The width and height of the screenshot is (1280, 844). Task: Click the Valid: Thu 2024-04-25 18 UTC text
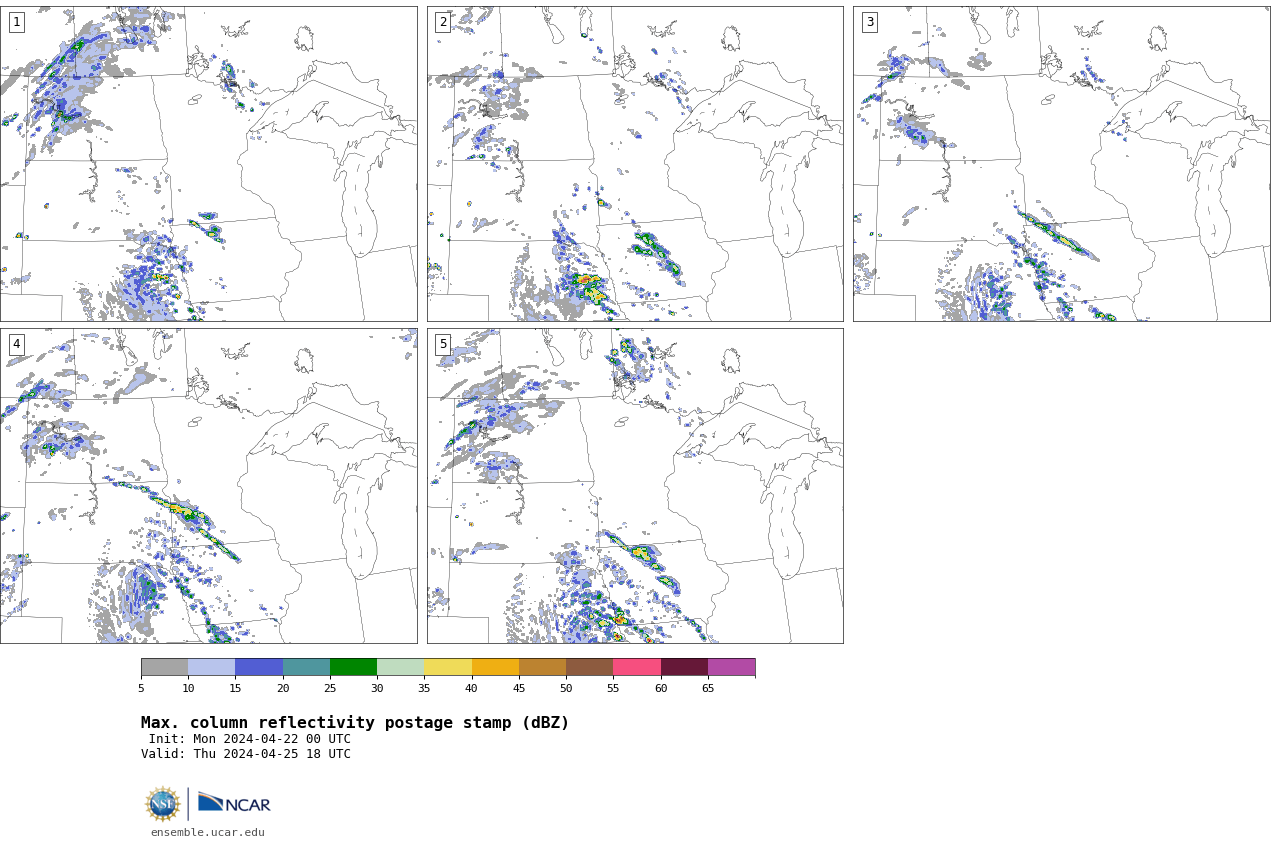click(246, 754)
